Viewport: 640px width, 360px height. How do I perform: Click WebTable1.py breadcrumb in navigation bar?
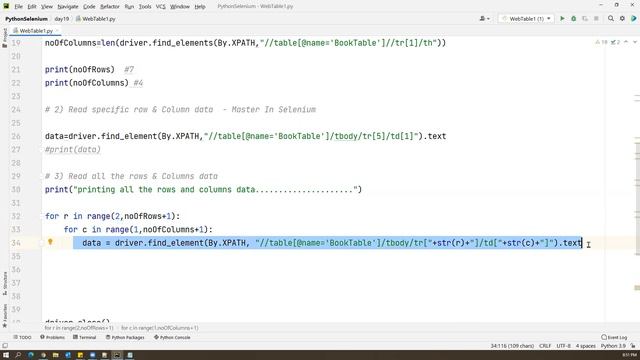click(96, 19)
